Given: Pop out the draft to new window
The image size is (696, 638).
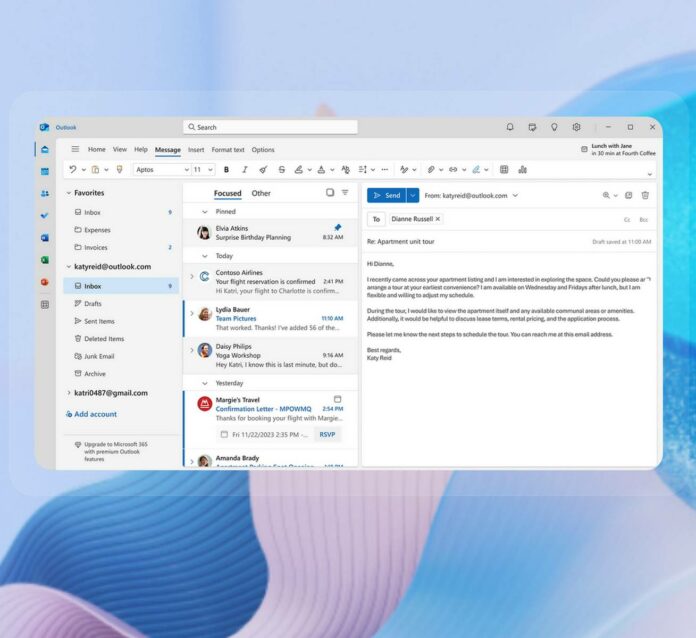Looking at the screenshot, I should tap(629, 195).
